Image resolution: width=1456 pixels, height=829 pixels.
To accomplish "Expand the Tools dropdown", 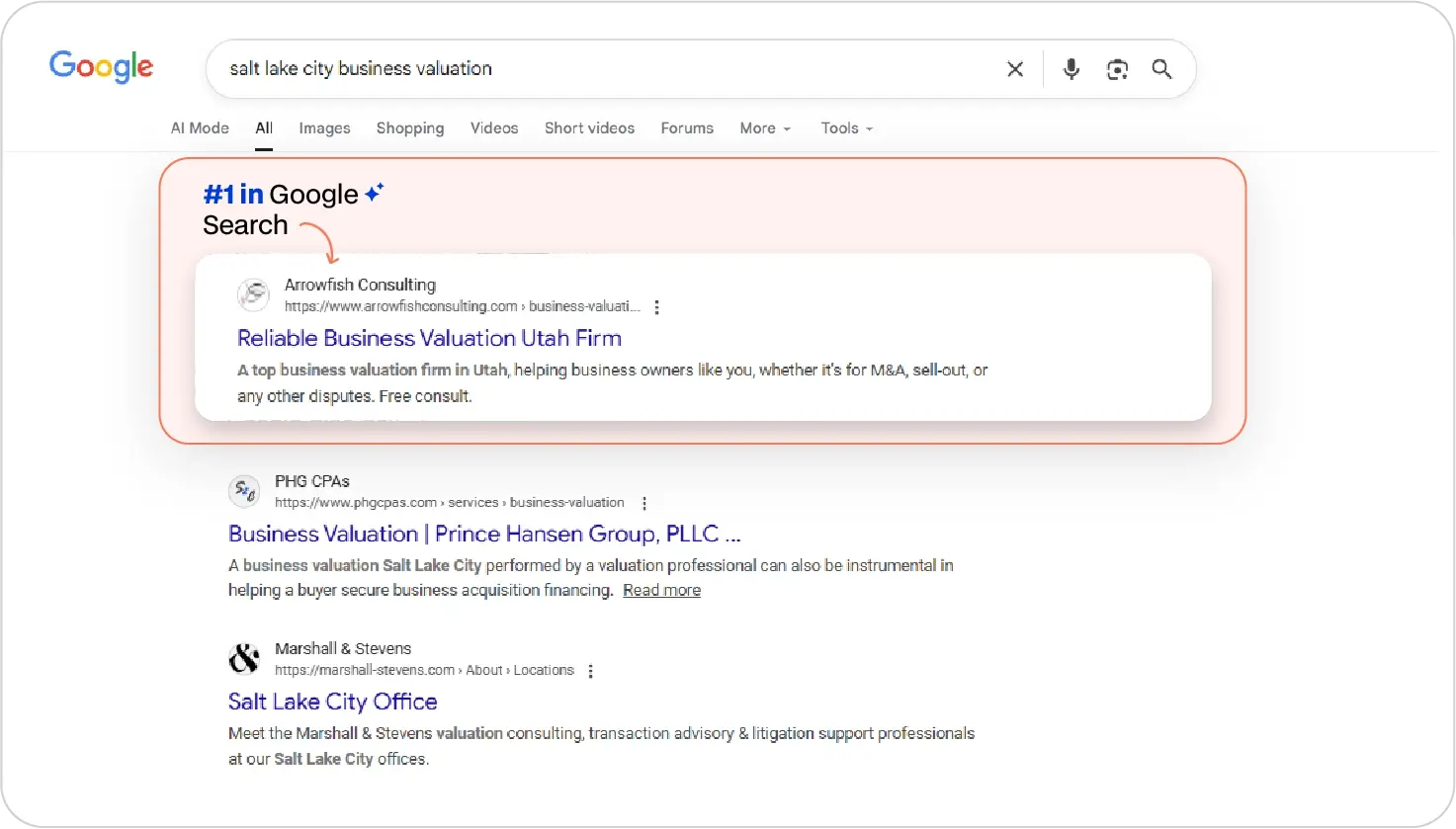I will [x=846, y=128].
